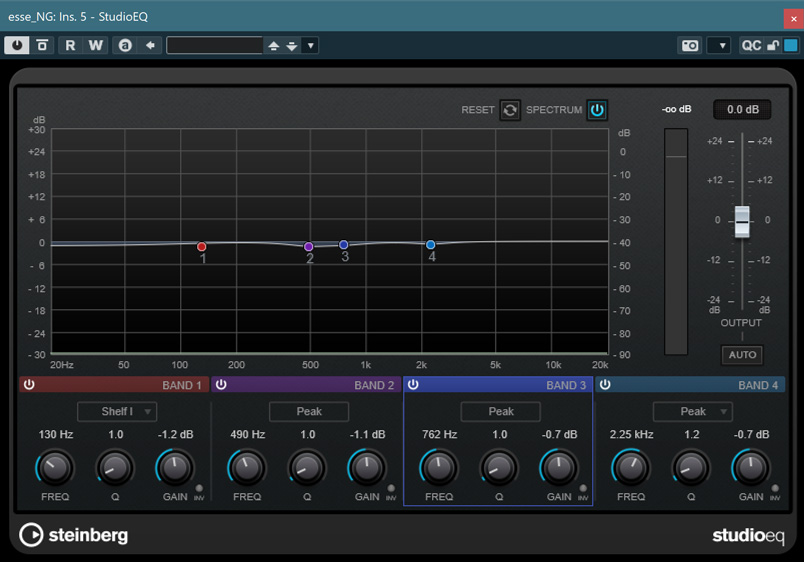Open the preset management dropdown
The height and width of the screenshot is (562, 804).
click(x=310, y=45)
